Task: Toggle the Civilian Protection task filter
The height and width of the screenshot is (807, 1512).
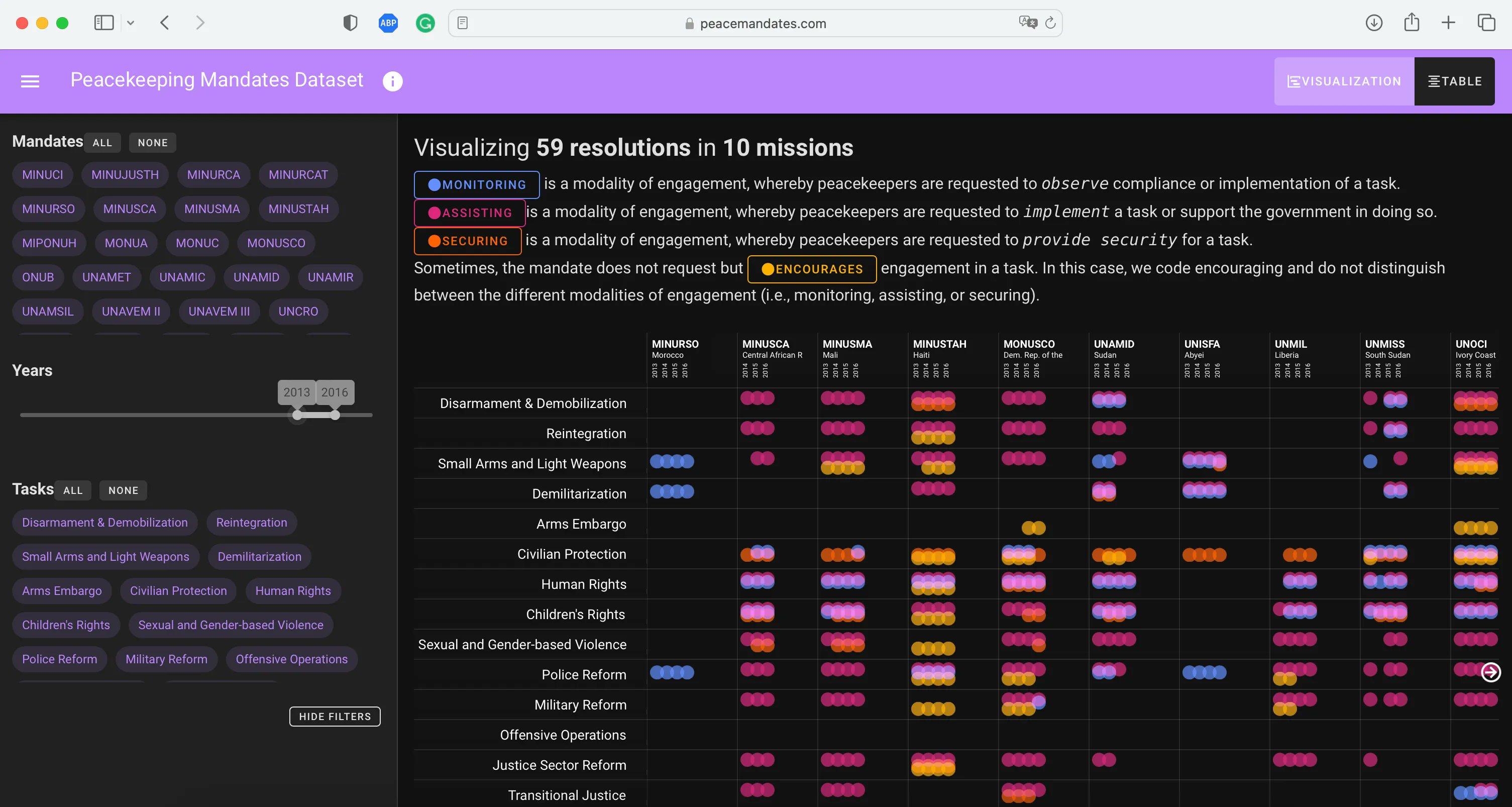Action: pyautogui.click(x=178, y=591)
